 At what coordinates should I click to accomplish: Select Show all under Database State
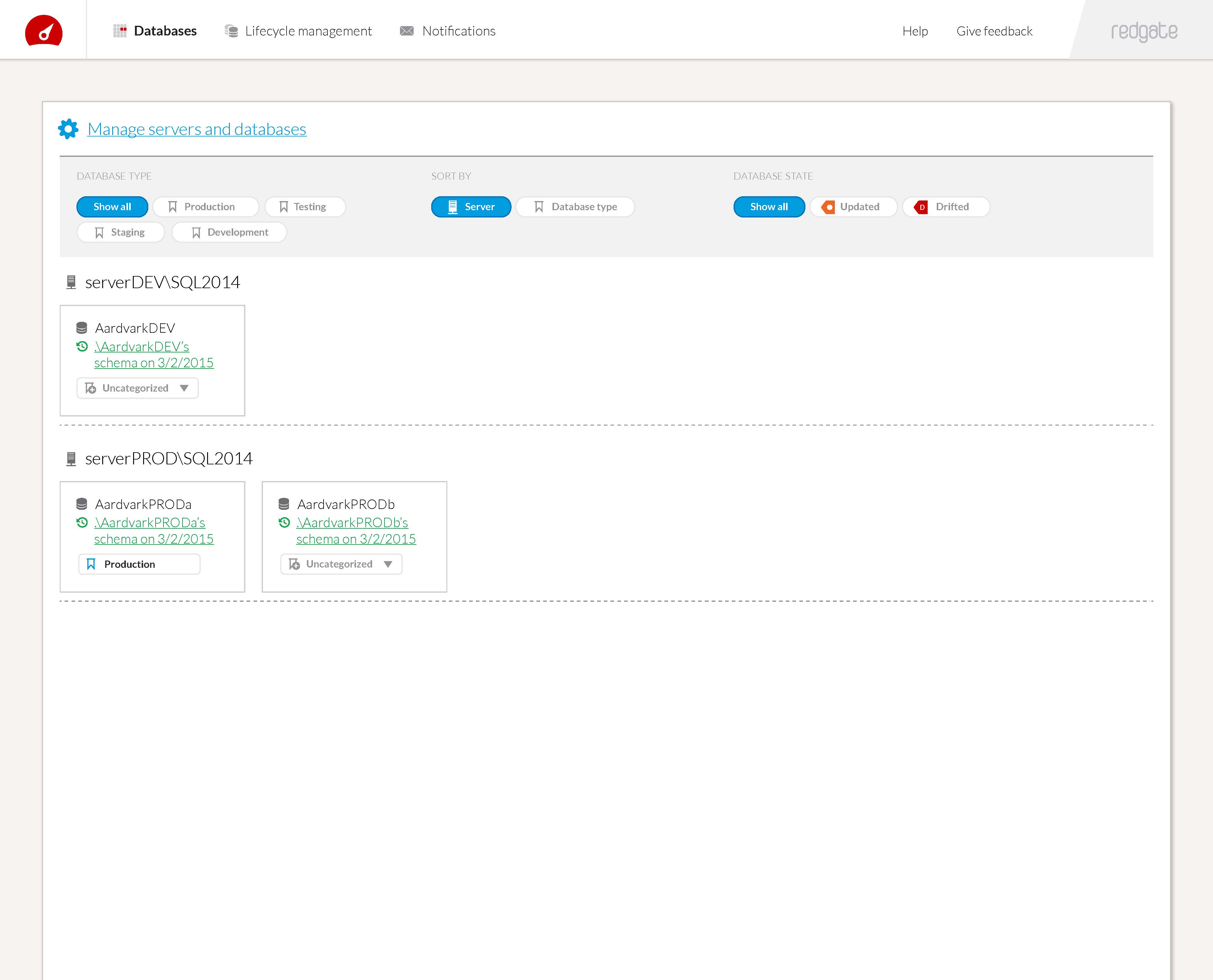(x=769, y=207)
